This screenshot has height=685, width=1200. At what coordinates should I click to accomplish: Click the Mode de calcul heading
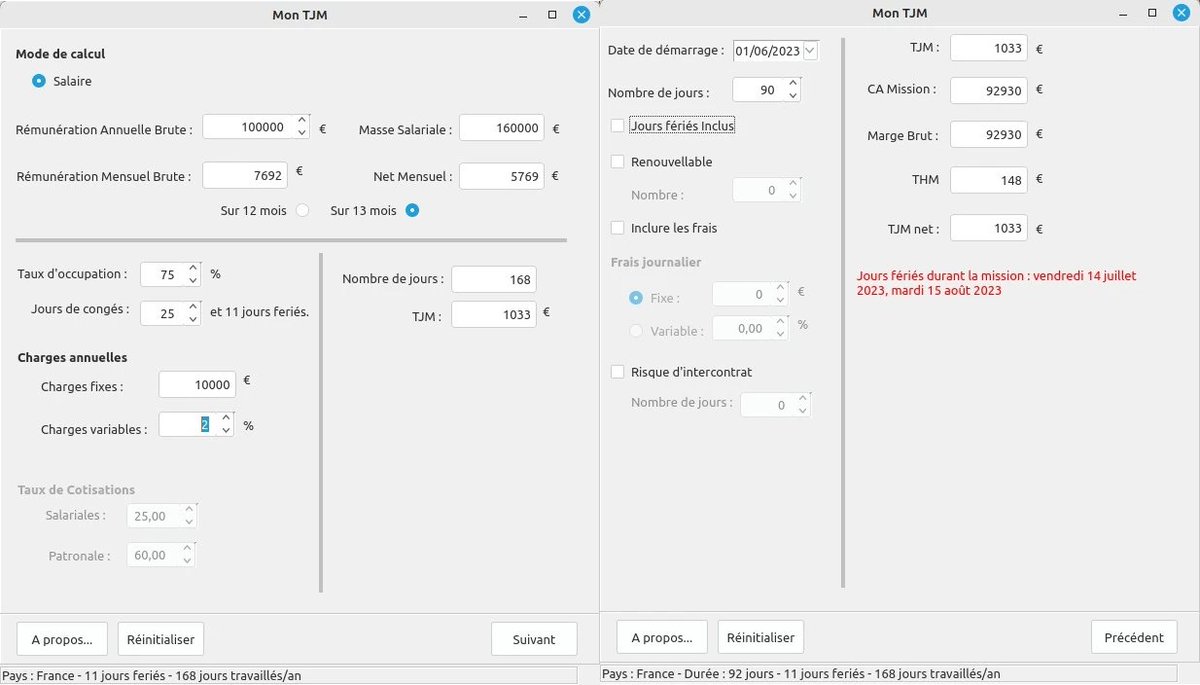click(60, 54)
